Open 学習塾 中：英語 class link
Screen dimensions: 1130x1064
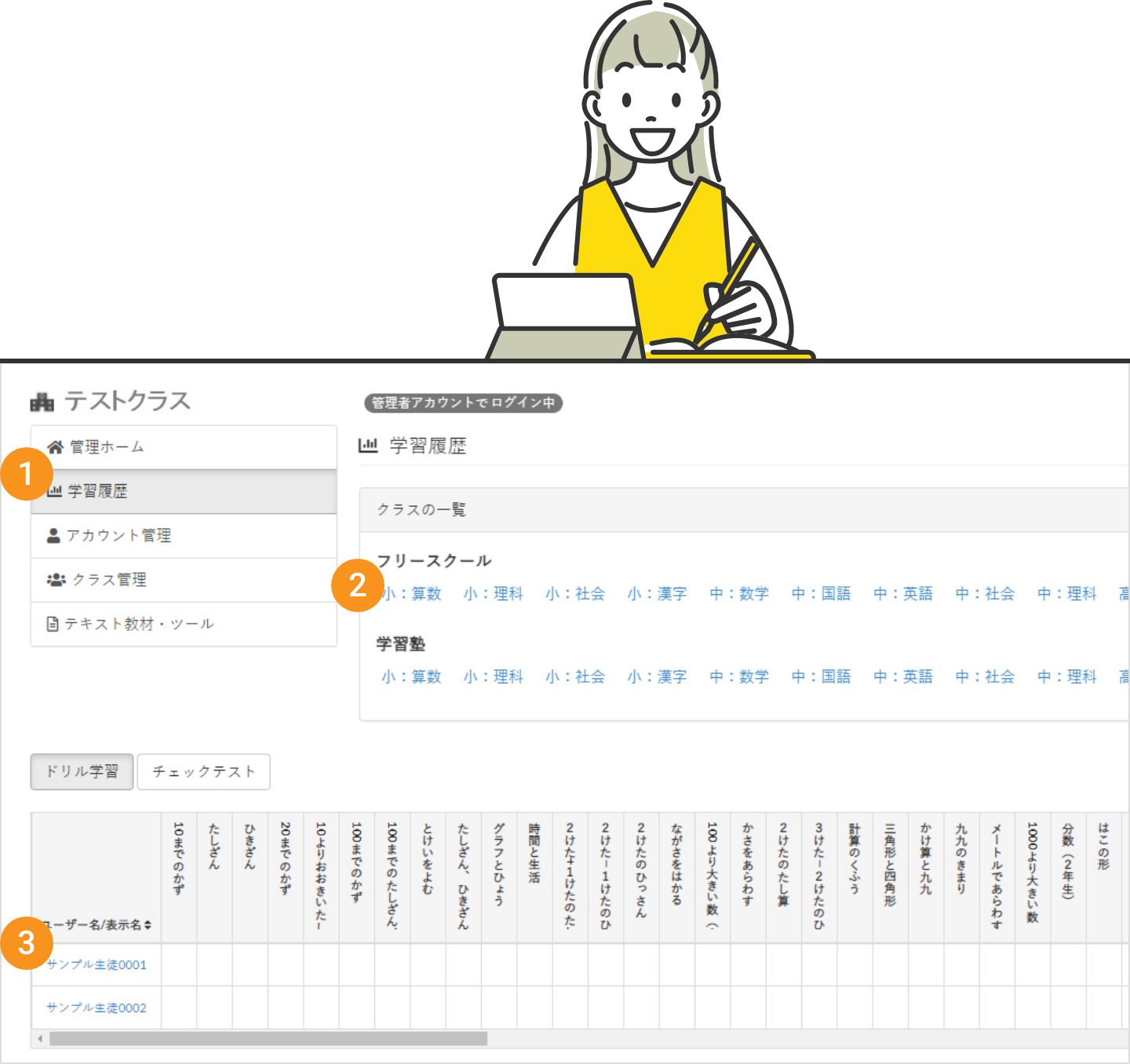[x=903, y=677]
